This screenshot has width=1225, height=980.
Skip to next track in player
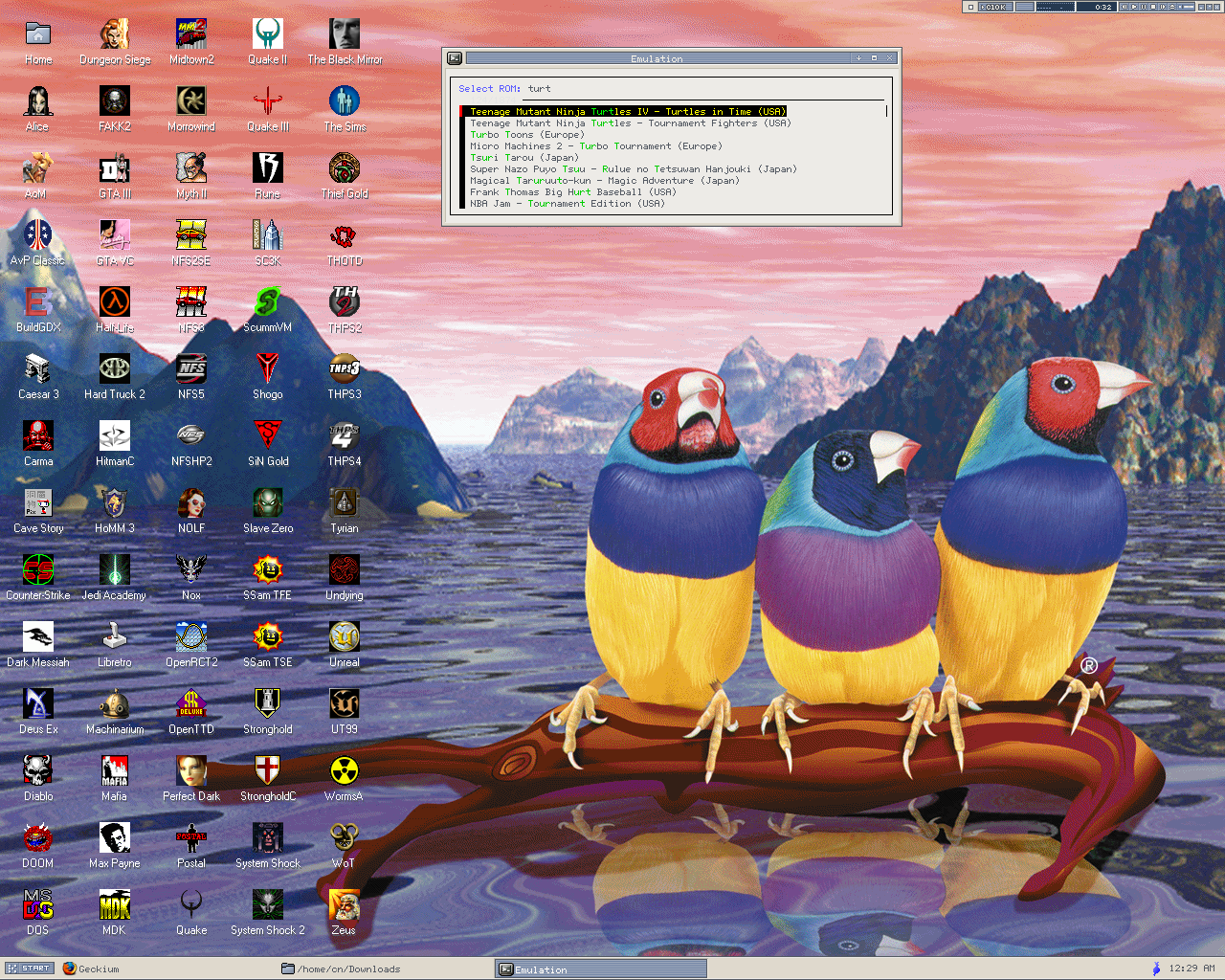[1163, 7]
